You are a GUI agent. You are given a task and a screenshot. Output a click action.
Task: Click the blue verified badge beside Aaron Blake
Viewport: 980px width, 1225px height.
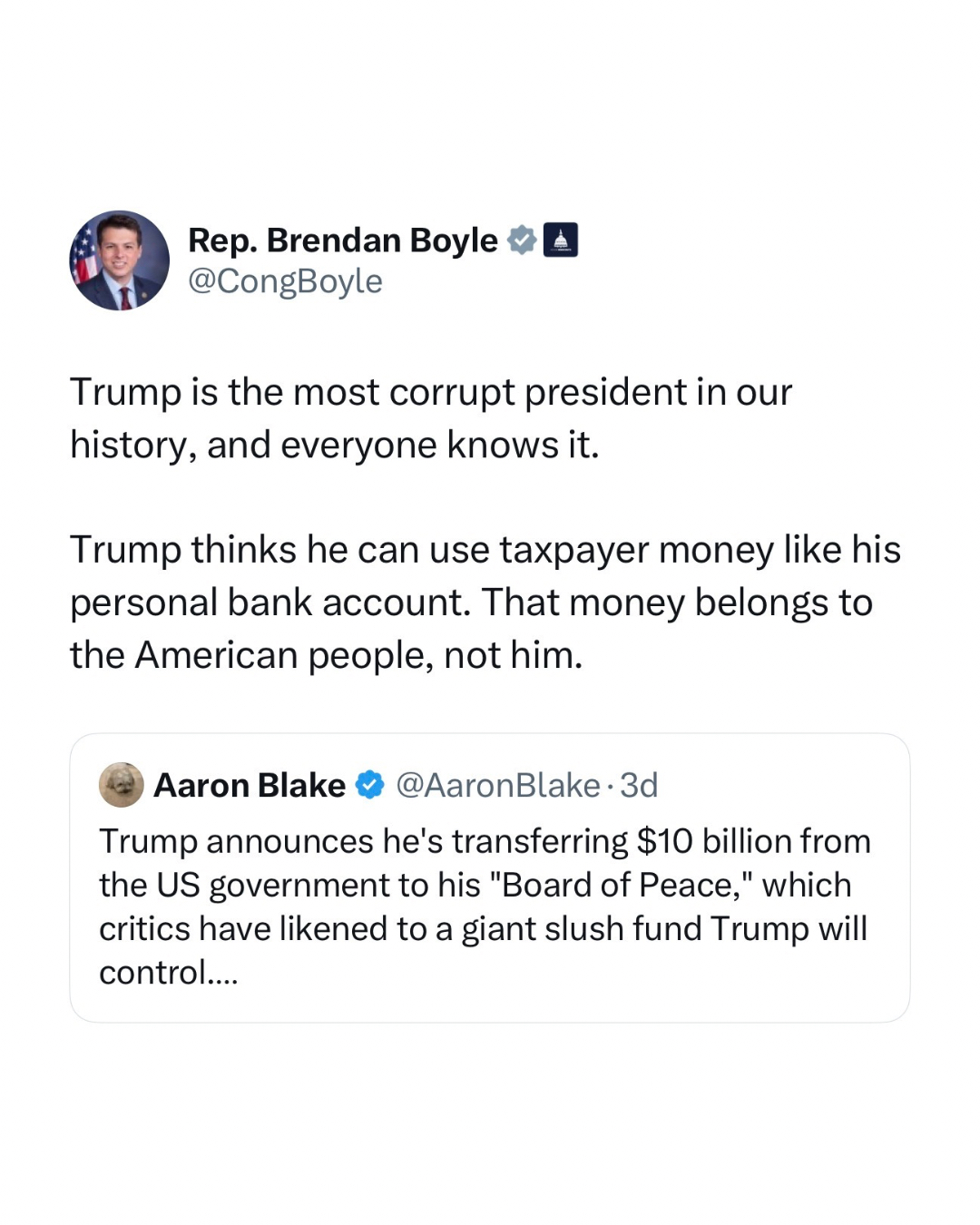click(x=369, y=785)
